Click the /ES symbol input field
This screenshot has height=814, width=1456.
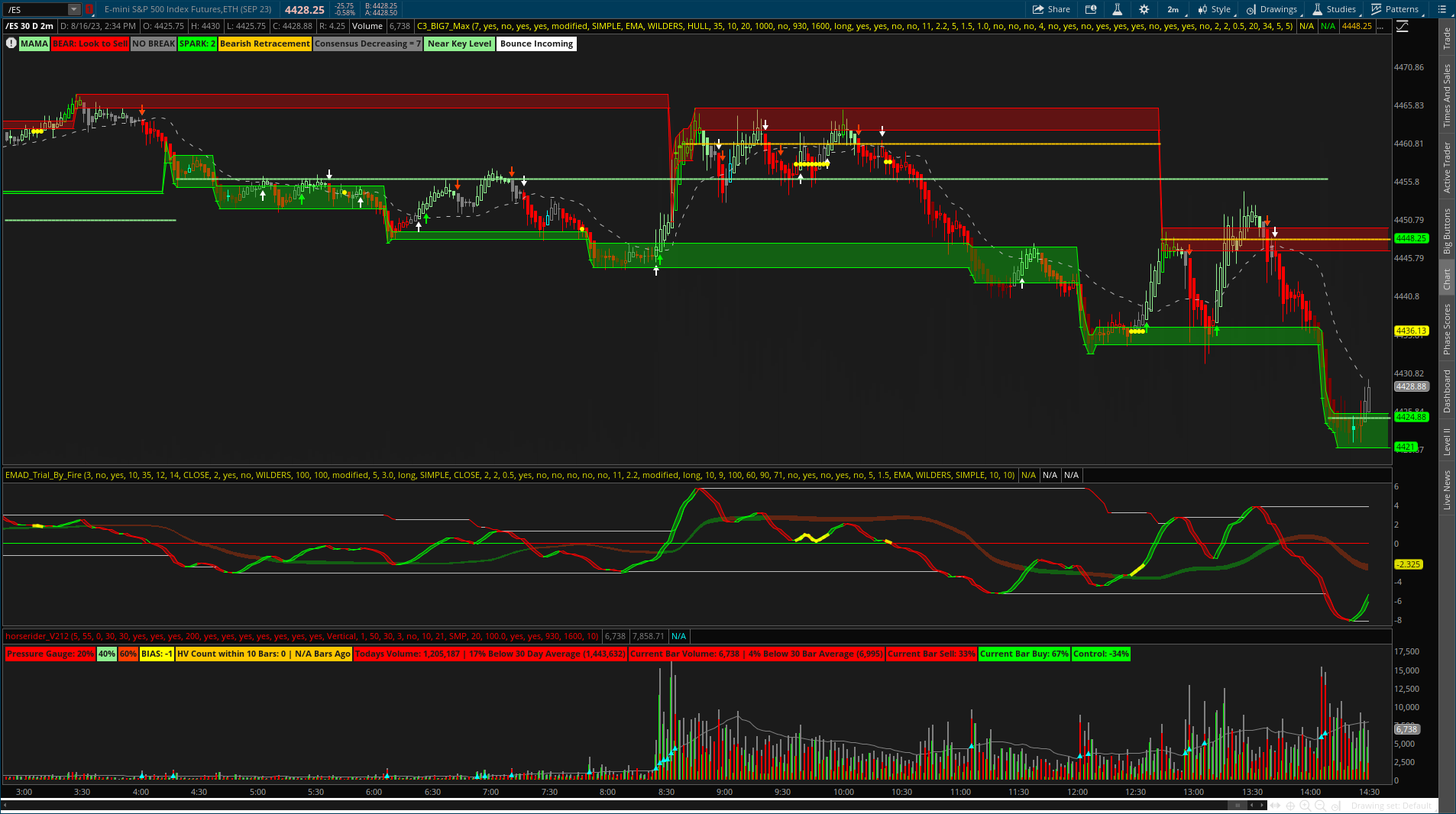(x=36, y=9)
